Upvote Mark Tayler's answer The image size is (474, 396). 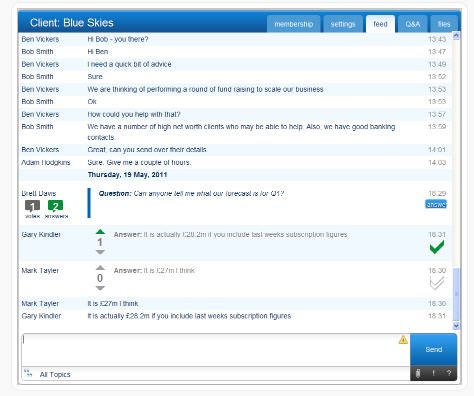pos(100,268)
